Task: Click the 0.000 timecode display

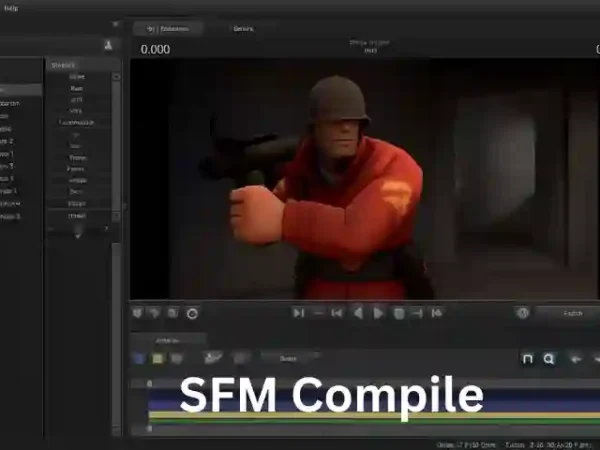Action: (155, 49)
